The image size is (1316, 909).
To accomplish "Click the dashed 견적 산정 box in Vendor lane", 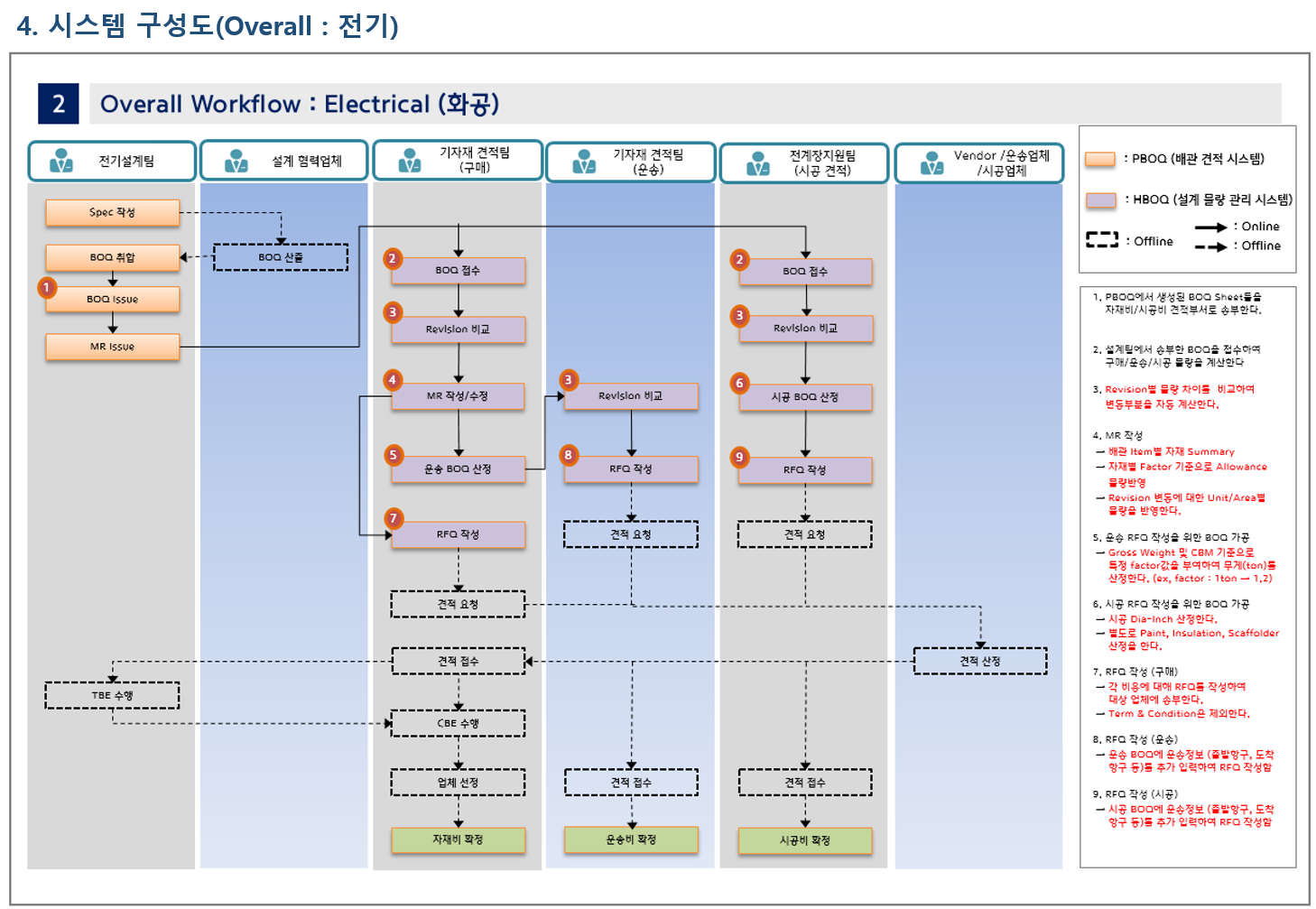I will click(980, 661).
